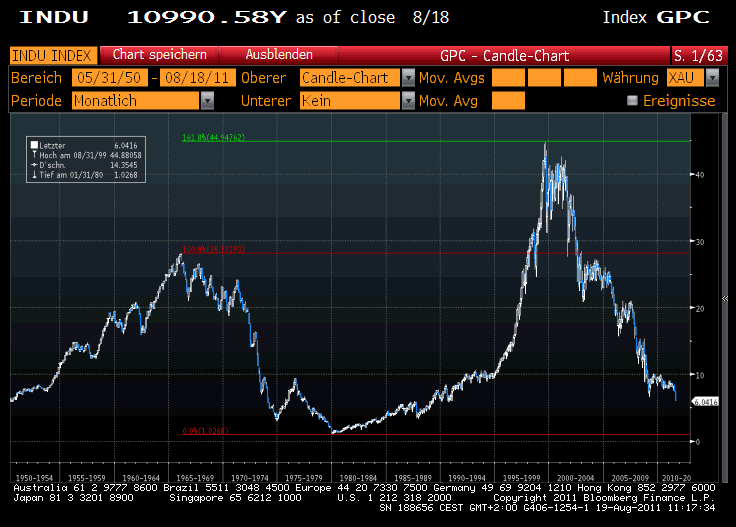Click the Hoch am 08/31/99 legend row
The height and width of the screenshot is (527, 736).
(85, 155)
